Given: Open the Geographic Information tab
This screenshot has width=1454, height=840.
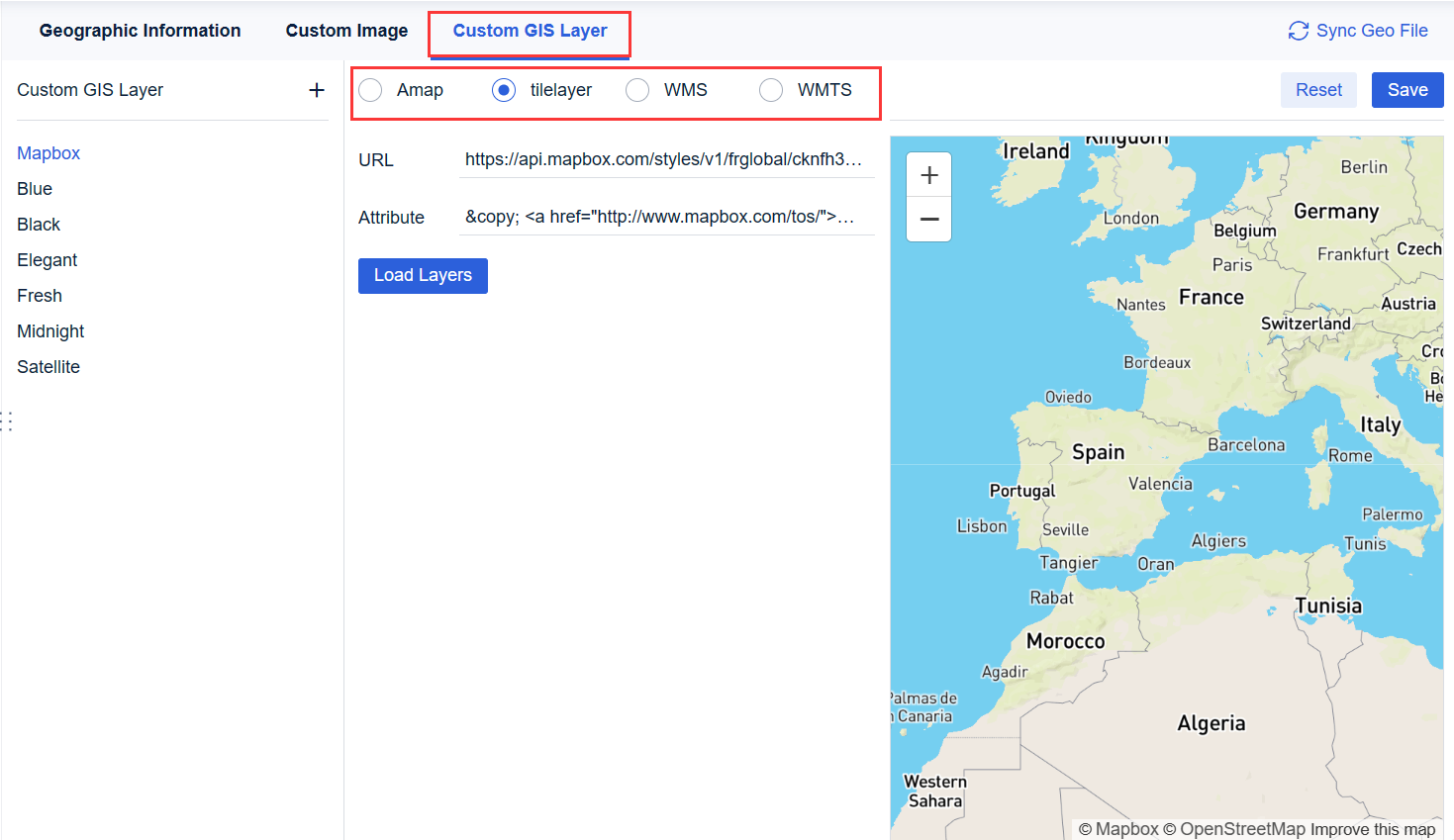Looking at the screenshot, I should [x=140, y=31].
